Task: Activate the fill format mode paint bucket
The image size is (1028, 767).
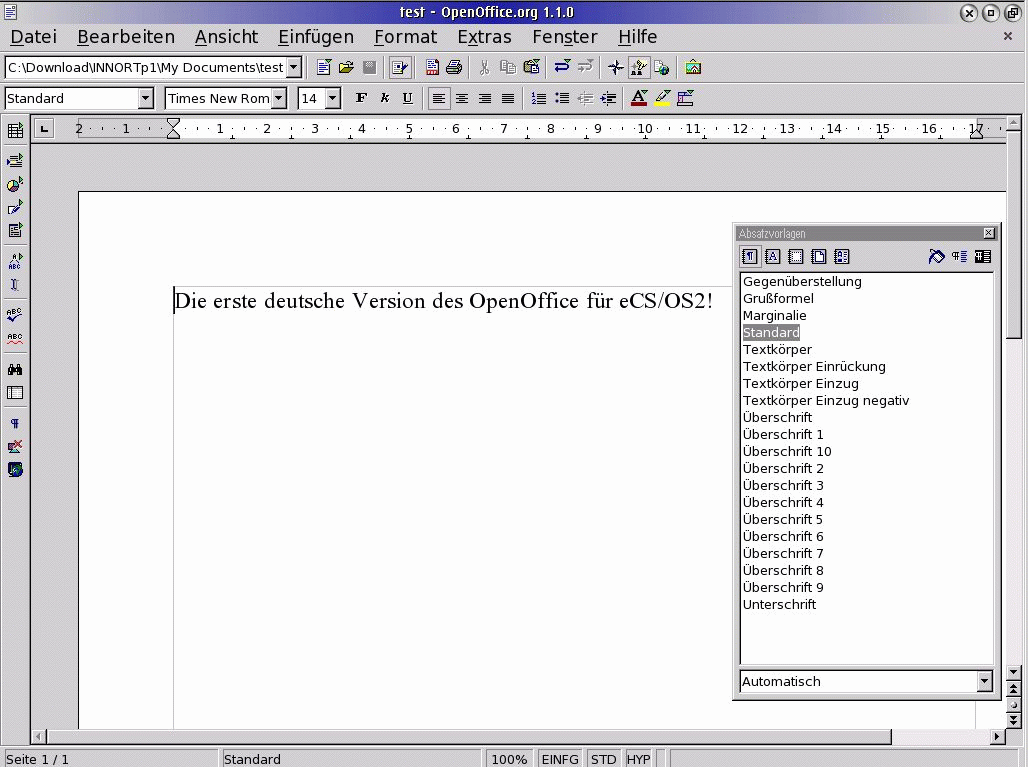Action: coord(936,256)
